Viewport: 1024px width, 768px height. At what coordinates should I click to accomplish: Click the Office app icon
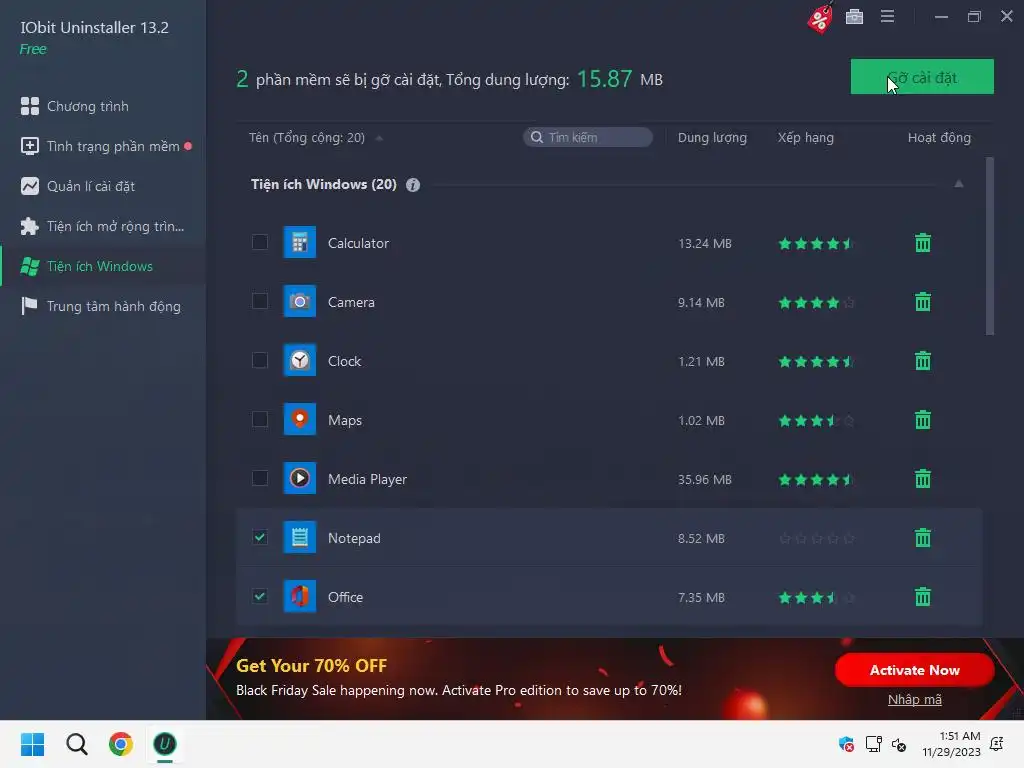coord(300,596)
